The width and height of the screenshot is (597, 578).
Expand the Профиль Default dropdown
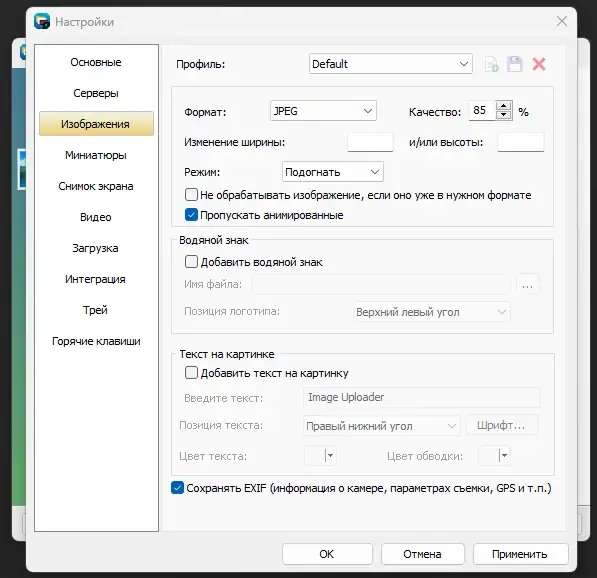391,64
